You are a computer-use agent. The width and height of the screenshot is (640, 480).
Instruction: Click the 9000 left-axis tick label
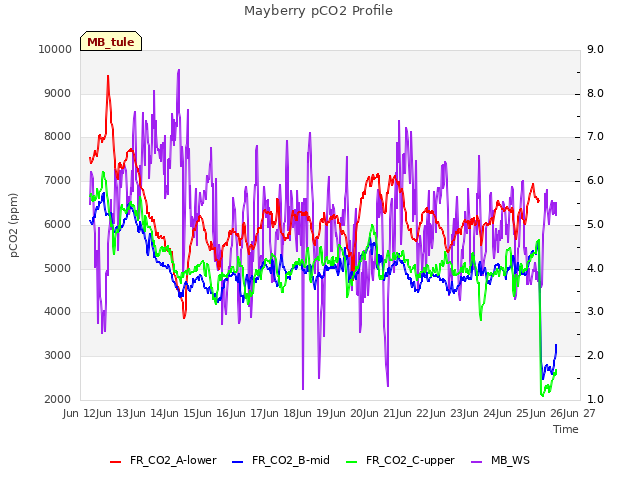[x=58, y=93]
